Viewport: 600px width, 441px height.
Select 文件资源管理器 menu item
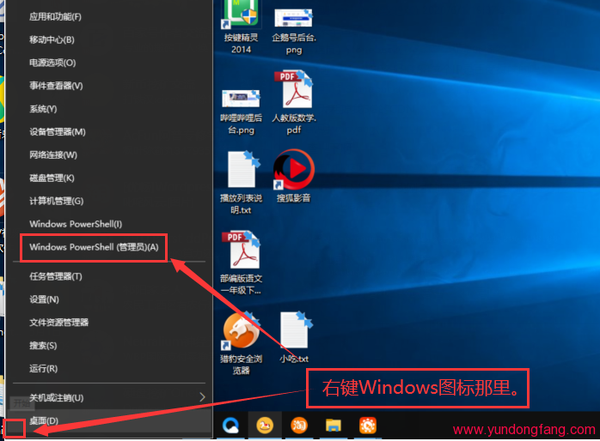pos(59,322)
